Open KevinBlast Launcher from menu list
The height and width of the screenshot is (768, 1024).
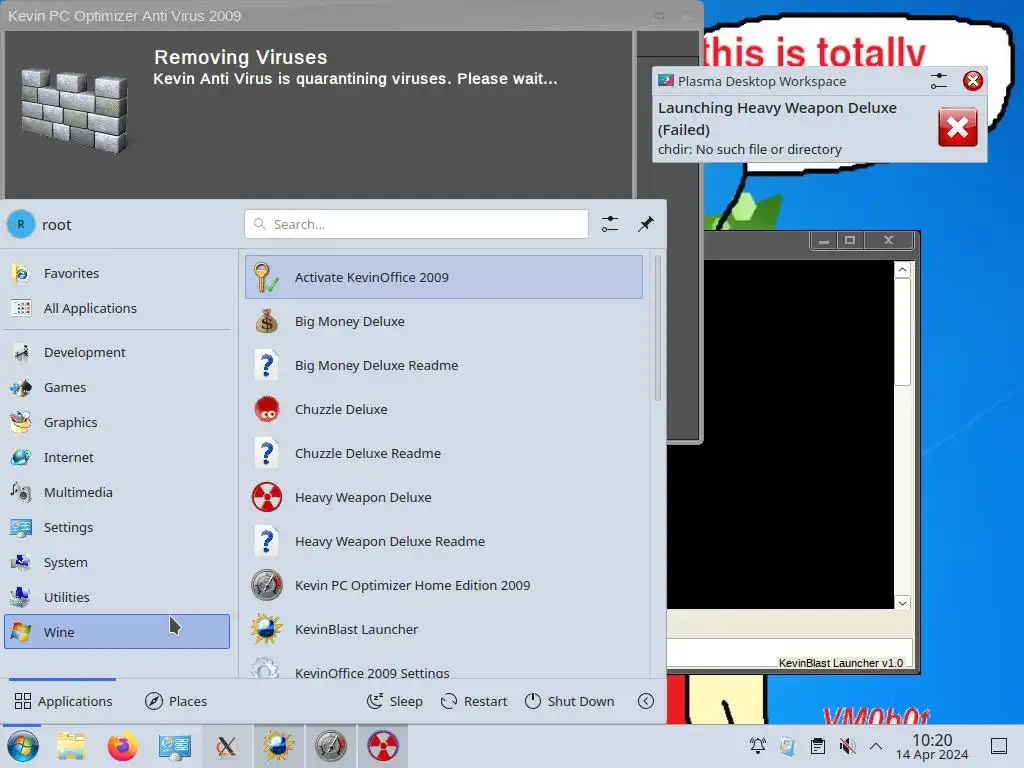[x=443, y=630]
